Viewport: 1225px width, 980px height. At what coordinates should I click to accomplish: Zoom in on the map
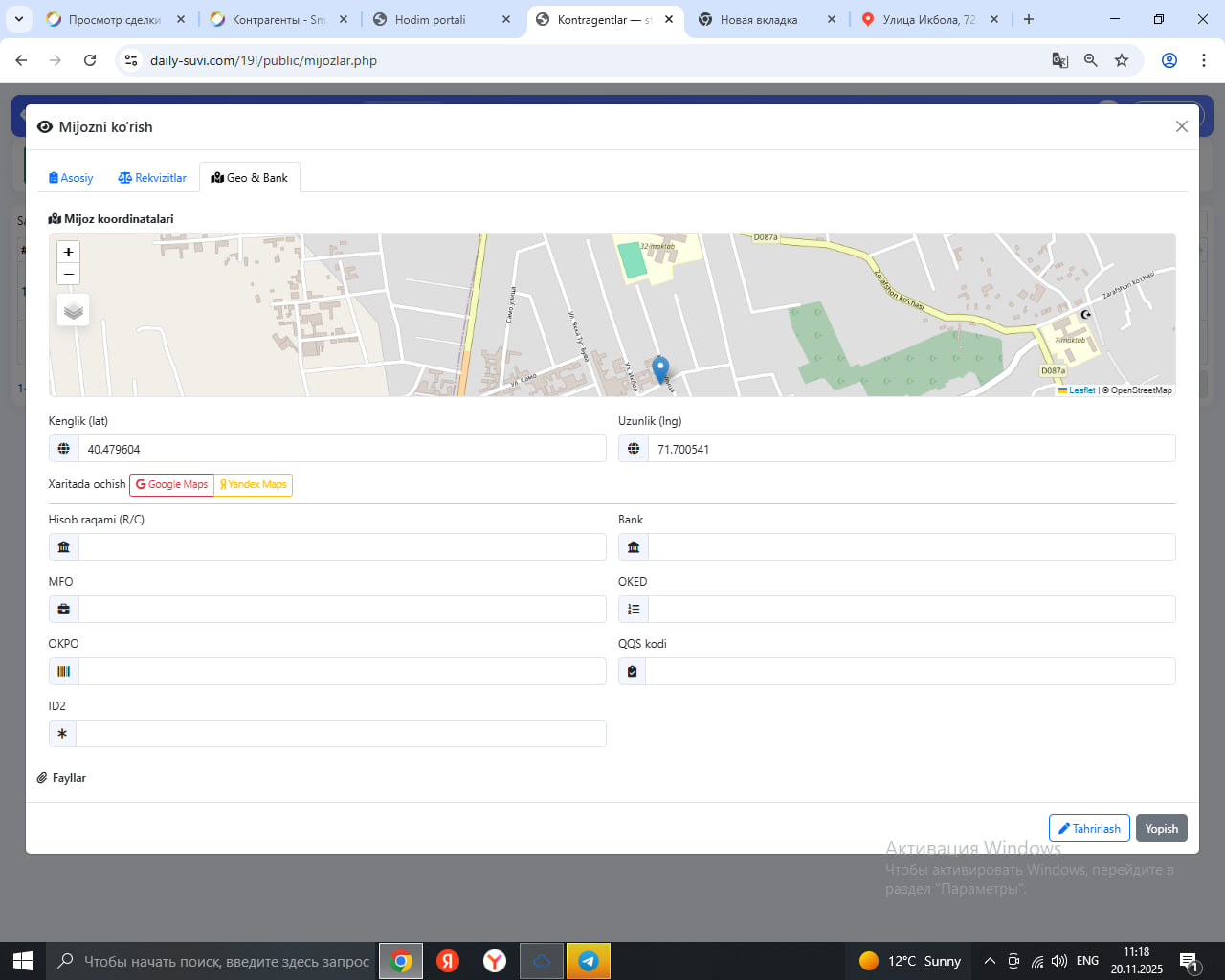coord(68,252)
